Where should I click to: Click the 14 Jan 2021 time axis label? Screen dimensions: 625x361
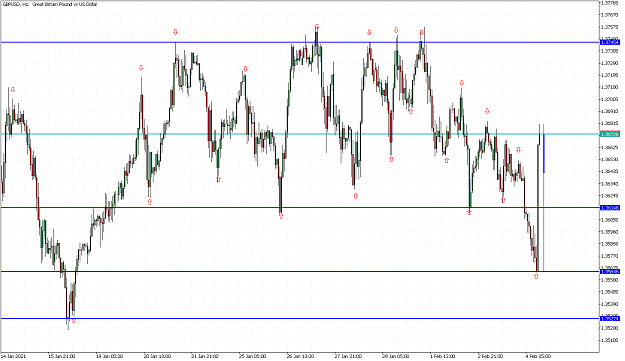[x=13, y=356]
